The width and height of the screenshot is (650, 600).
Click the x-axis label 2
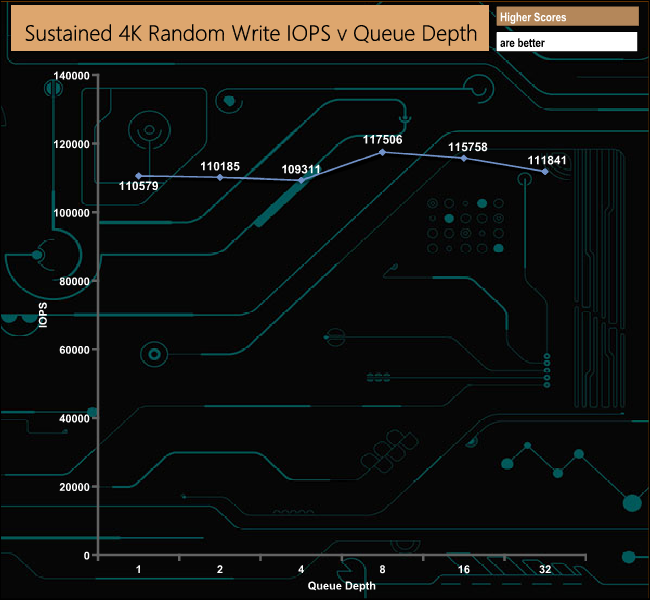click(x=220, y=569)
